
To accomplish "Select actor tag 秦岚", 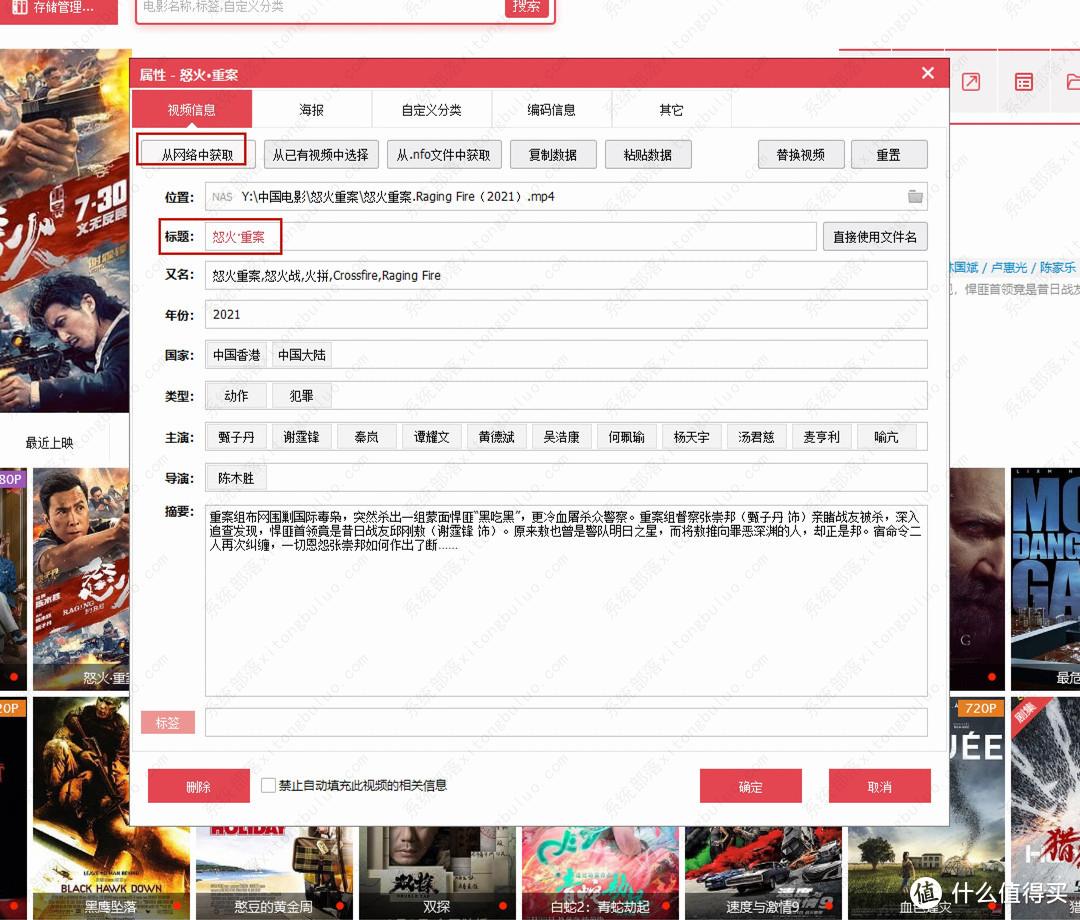I will (366, 437).
